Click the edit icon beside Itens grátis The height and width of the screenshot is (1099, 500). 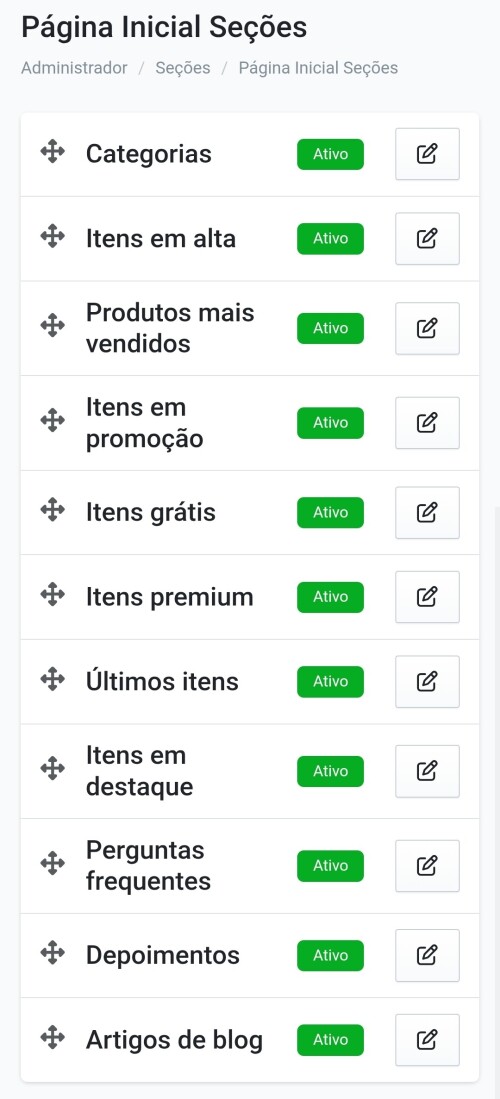tap(427, 512)
